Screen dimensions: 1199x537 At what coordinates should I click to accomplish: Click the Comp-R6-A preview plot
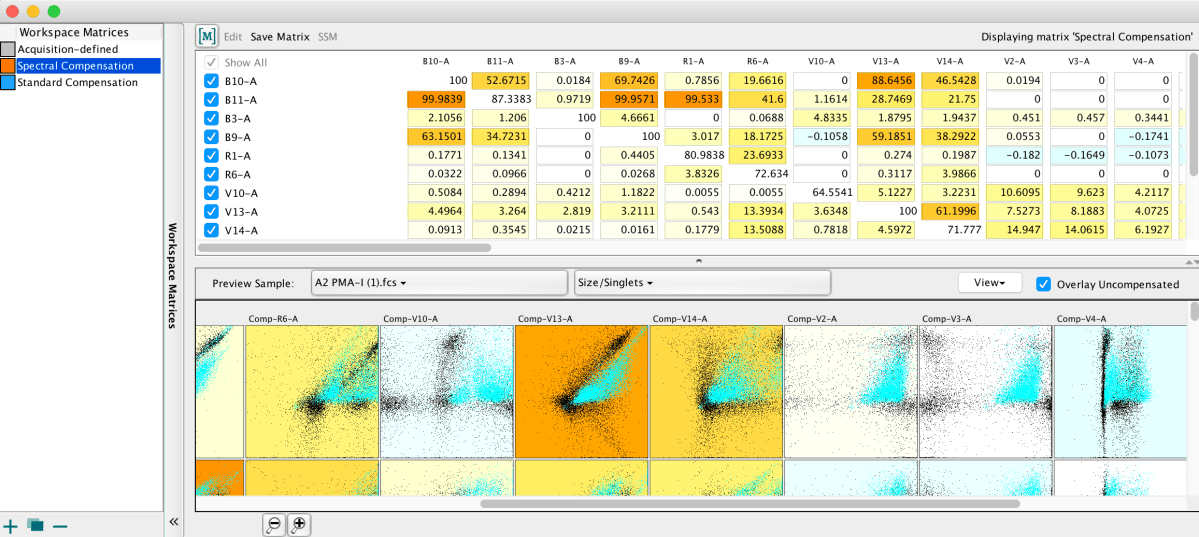312,390
